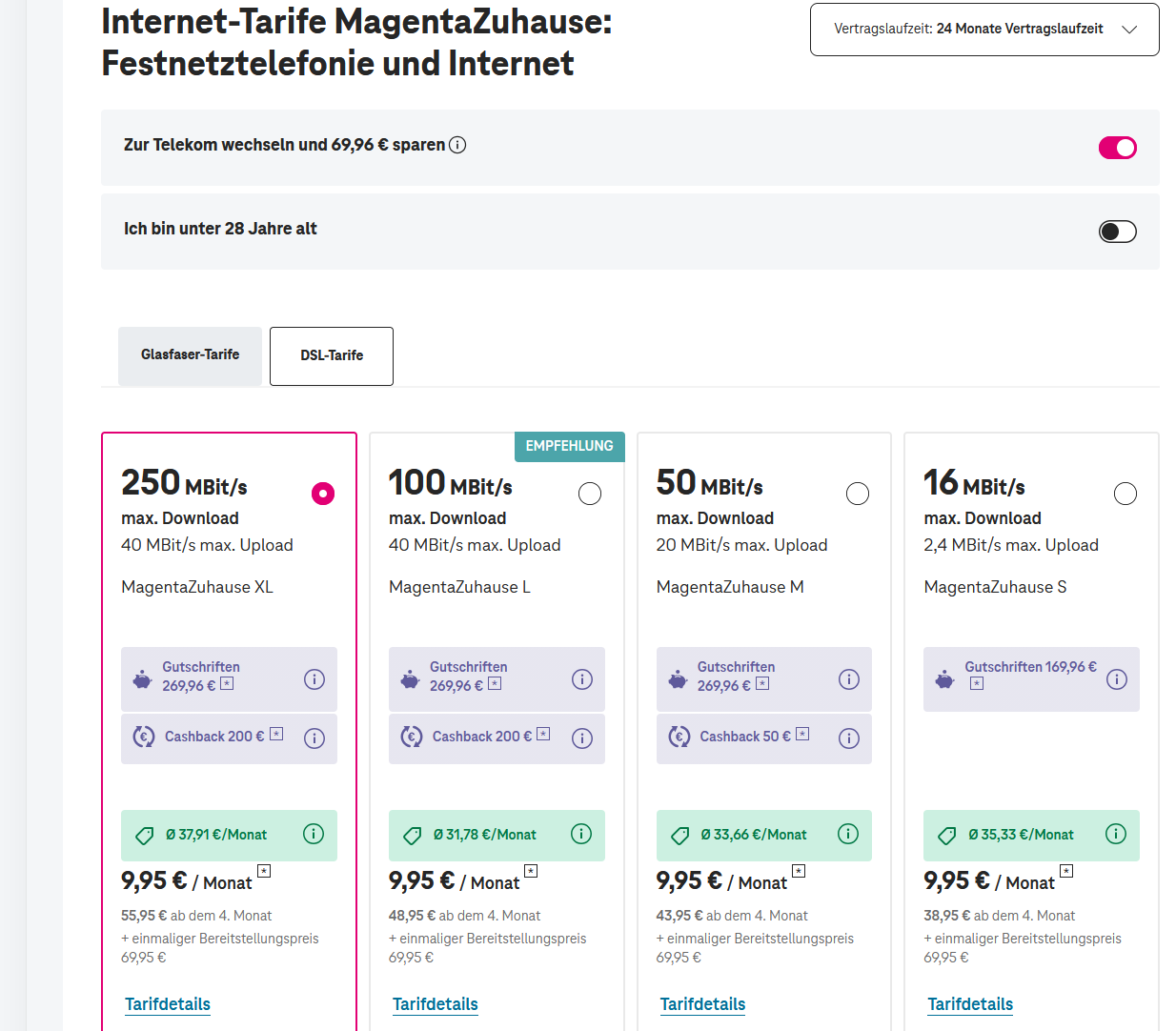This screenshot has width=1176, height=1031.
Task: Click price tag icon beside Ø 37,91 €/Monat
Action: click(x=145, y=836)
